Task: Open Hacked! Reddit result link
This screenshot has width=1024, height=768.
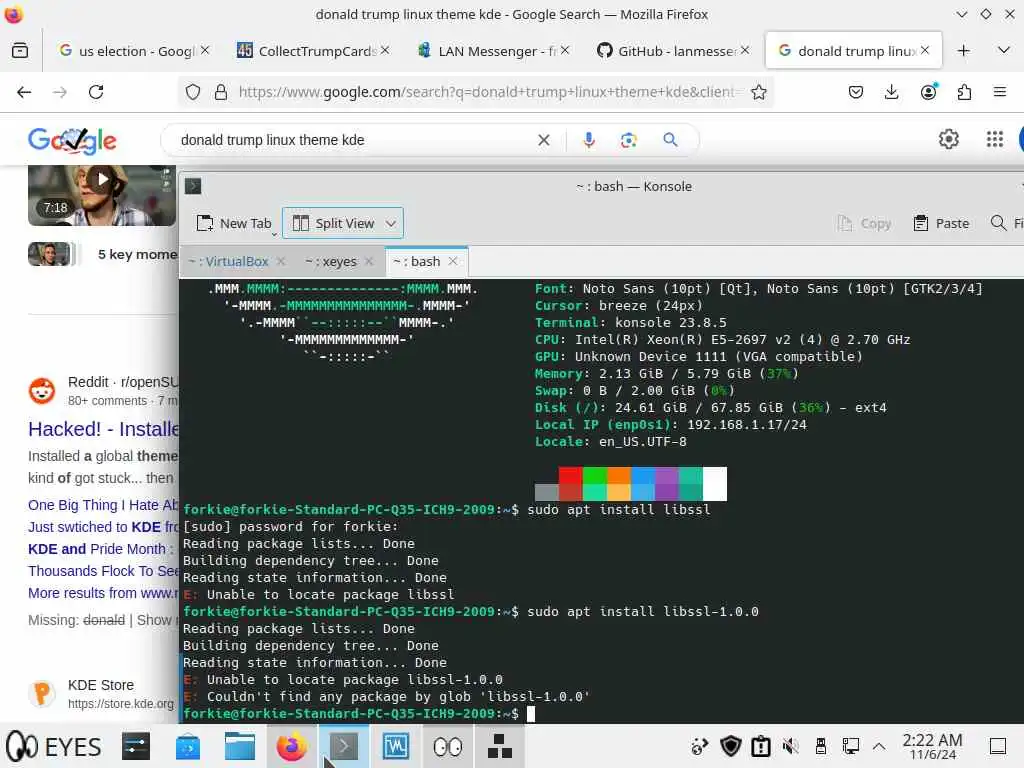Action: (103, 429)
